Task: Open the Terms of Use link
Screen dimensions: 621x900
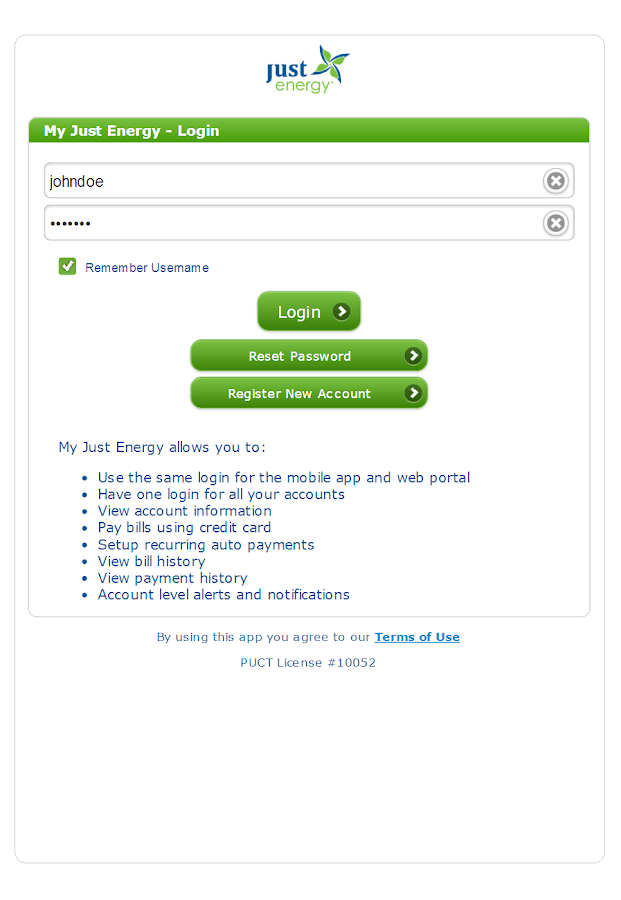Action: (417, 637)
